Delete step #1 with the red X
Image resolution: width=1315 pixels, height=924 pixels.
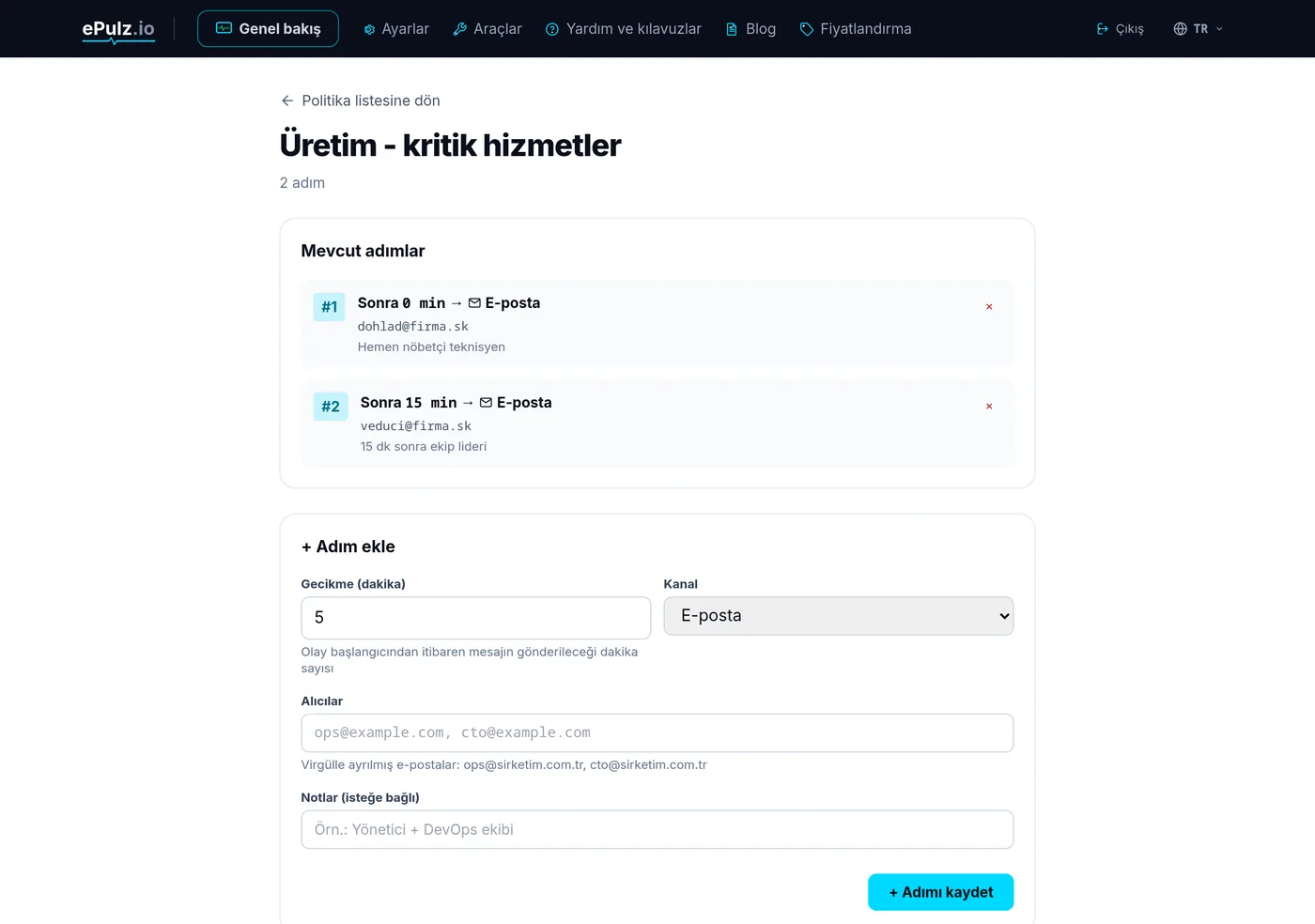pyautogui.click(x=989, y=307)
